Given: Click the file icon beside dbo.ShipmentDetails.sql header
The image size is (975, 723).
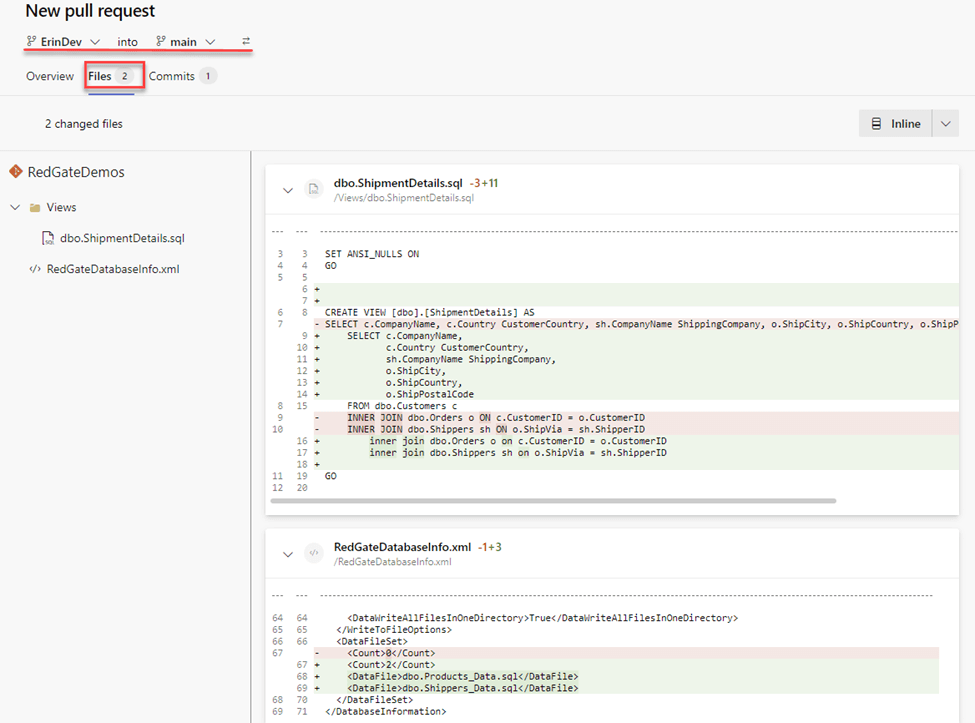Looking at the screenshot, I should [313, 189].
